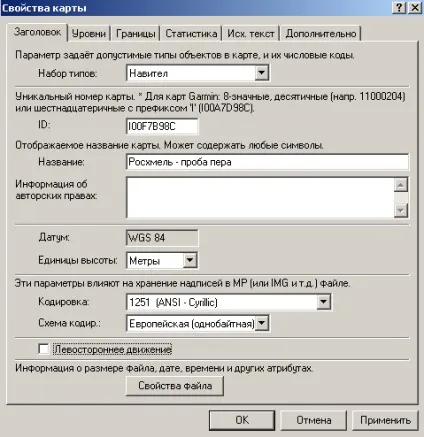Click the copyright area scroll up arrow
Screen dimensions: 424x437
(401, 185)
